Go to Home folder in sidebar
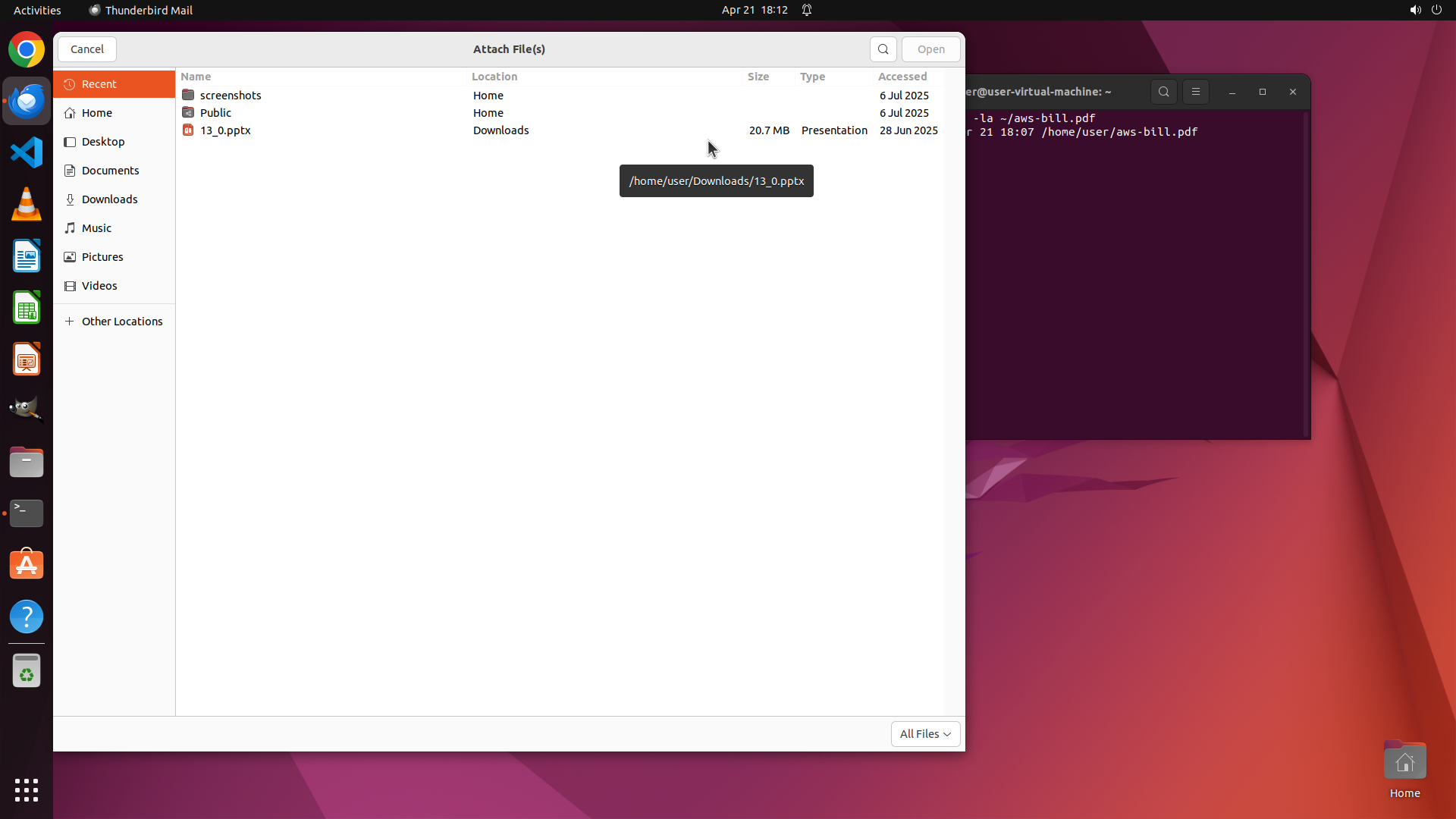The height and width of the screenshot is (819, 1456). pos(96,113)
